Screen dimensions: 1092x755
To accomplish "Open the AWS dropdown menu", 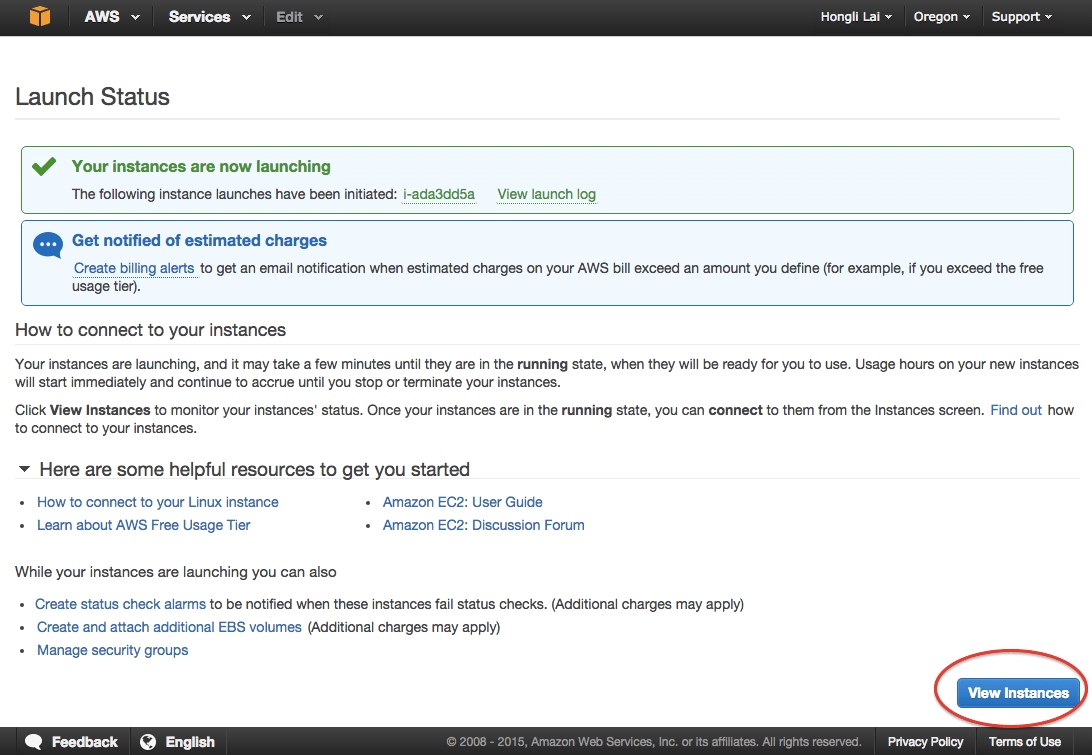I will (x=112, y=17).
